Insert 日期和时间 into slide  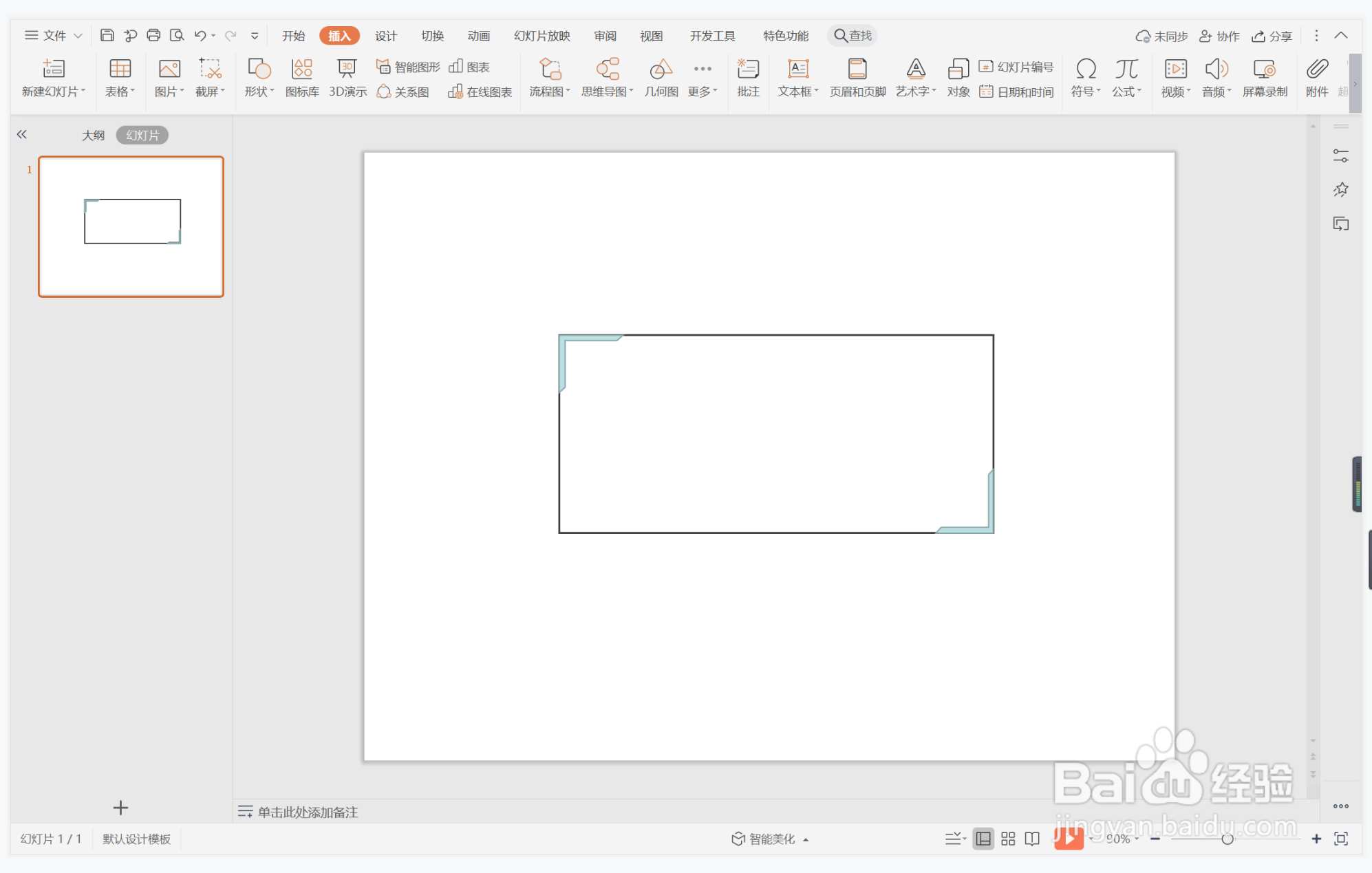[1017, 91]
